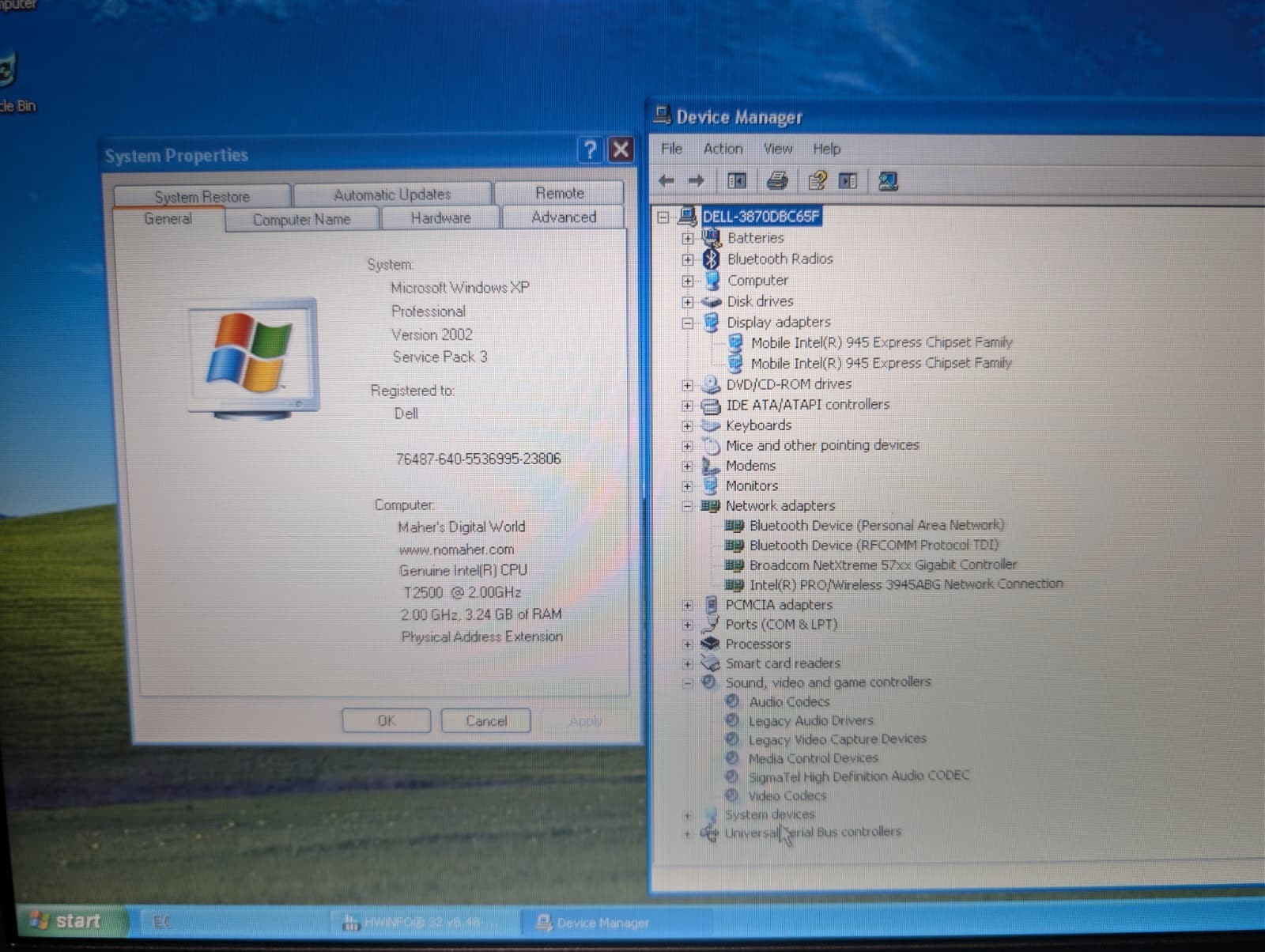Select the Keyboards category icon

tap(712, 425)
